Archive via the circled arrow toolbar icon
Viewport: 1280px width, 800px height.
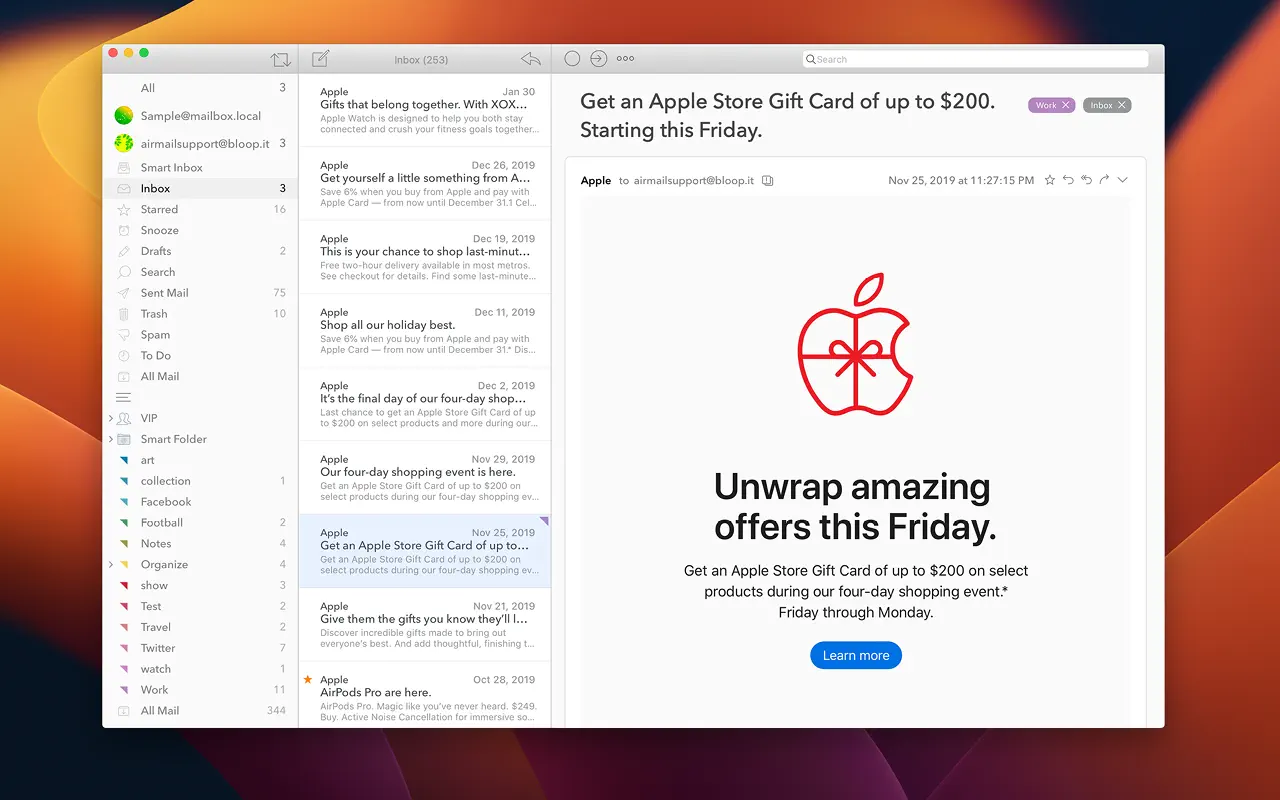[x=598, y=58]
